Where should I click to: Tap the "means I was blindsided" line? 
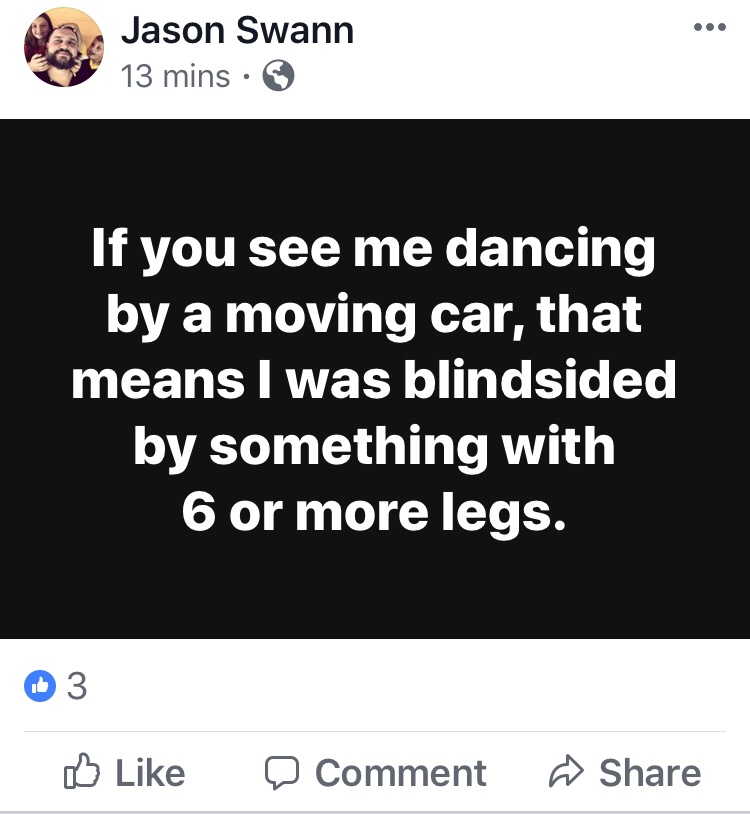374,381
